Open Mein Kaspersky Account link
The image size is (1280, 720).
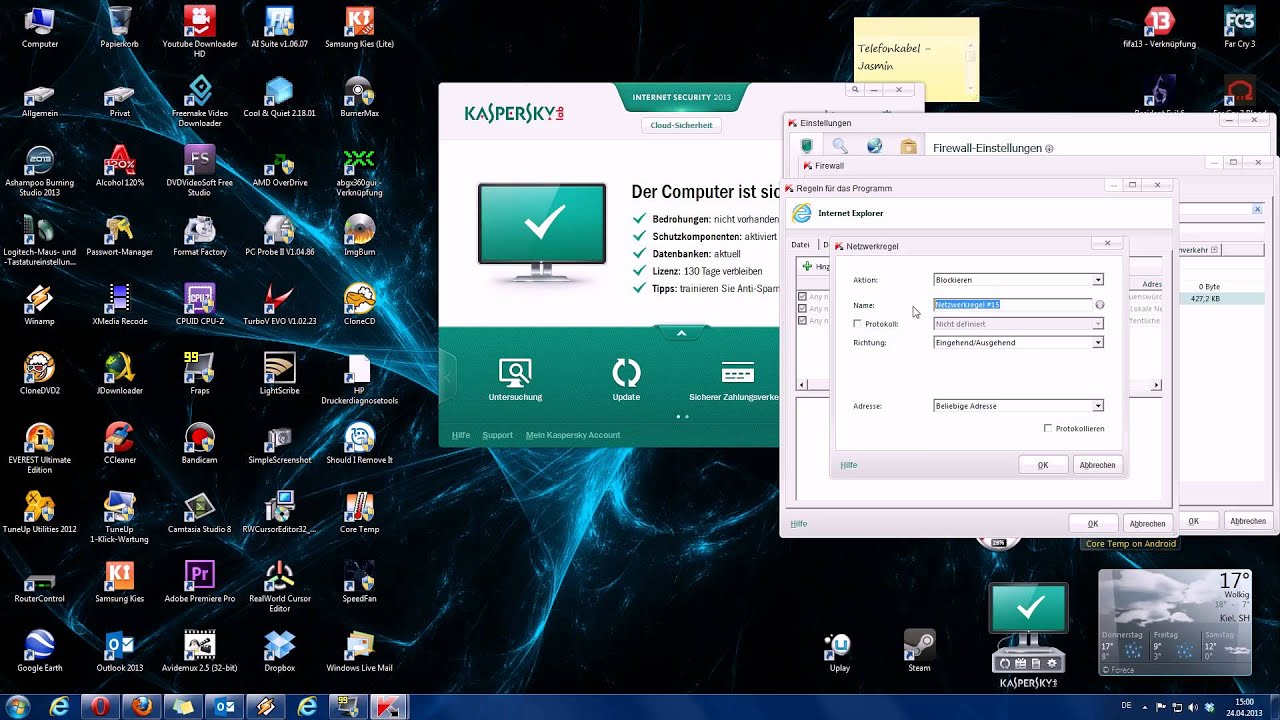(573, 435)
